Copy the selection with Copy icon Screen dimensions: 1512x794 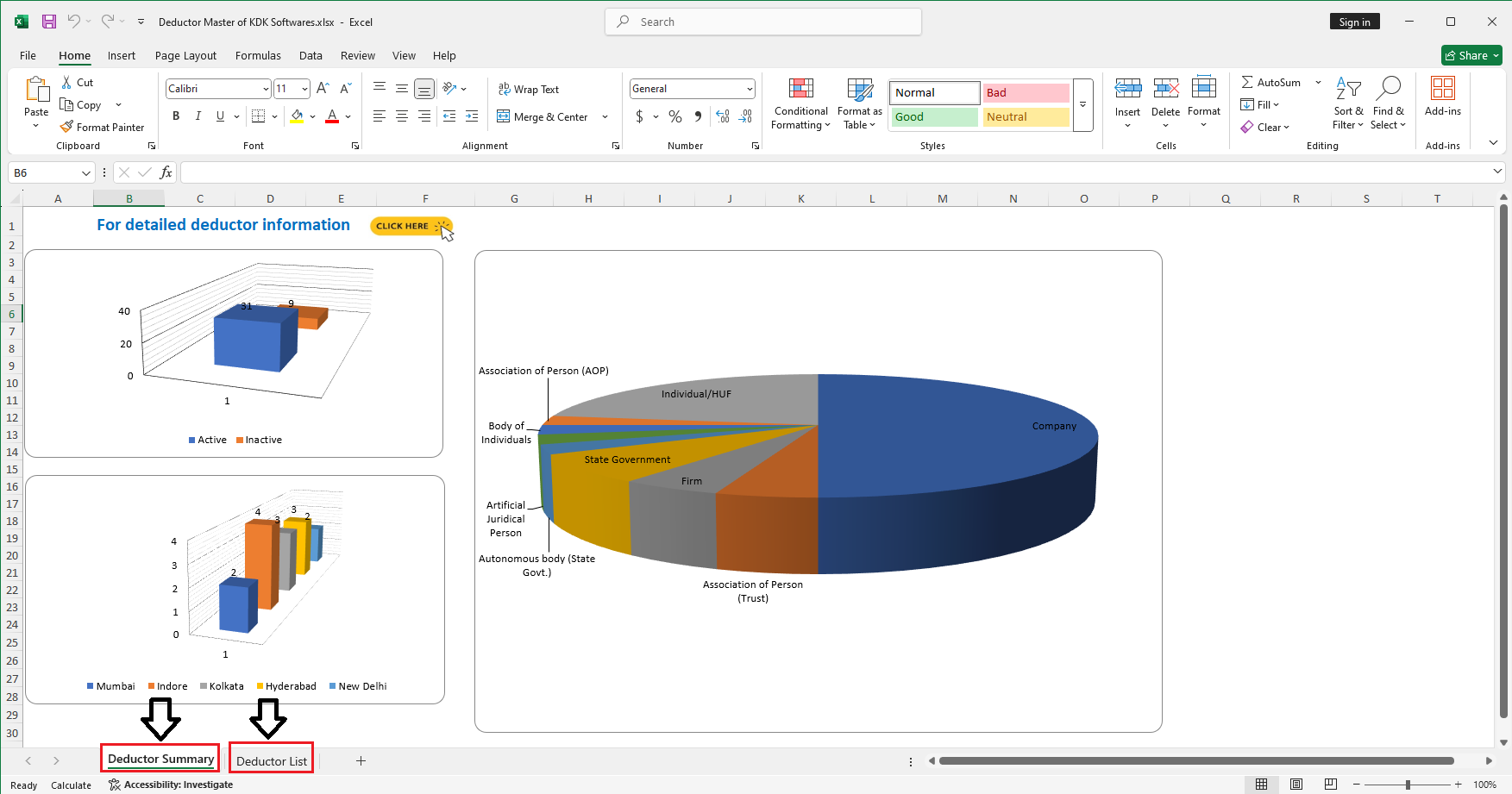coord(66,104)
